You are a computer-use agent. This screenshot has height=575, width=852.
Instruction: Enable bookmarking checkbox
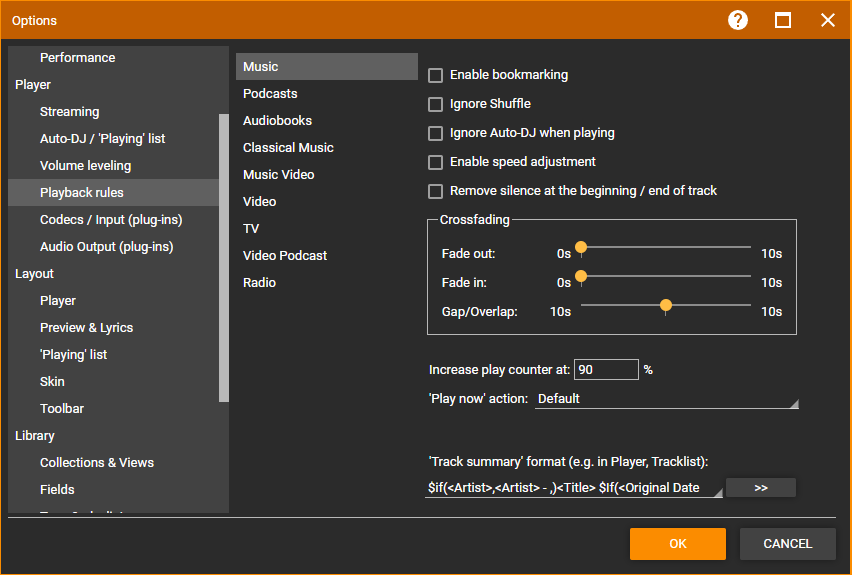pyautogui.click(x=435, y=75)
